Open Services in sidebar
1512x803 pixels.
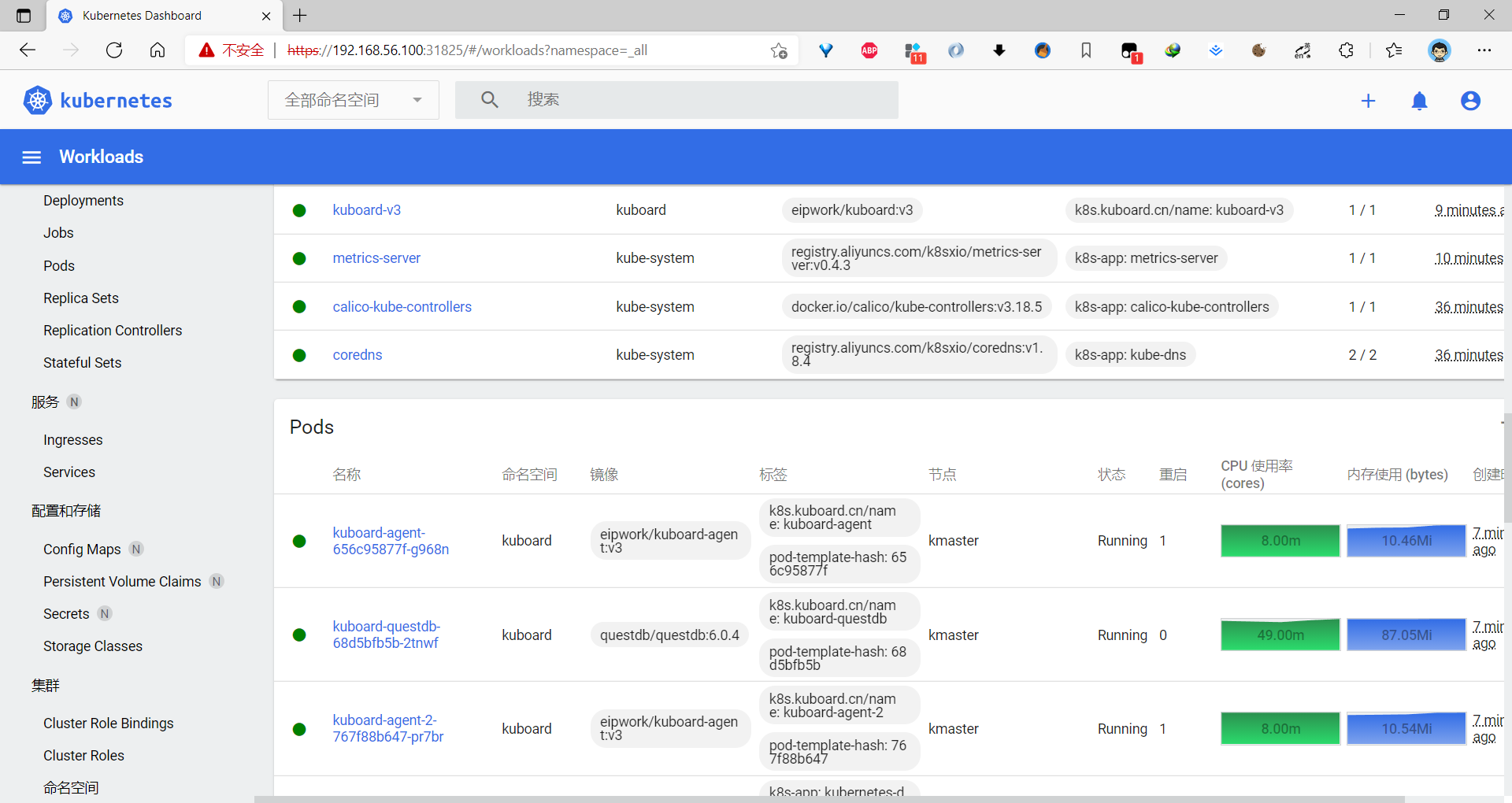pos(69,472)
